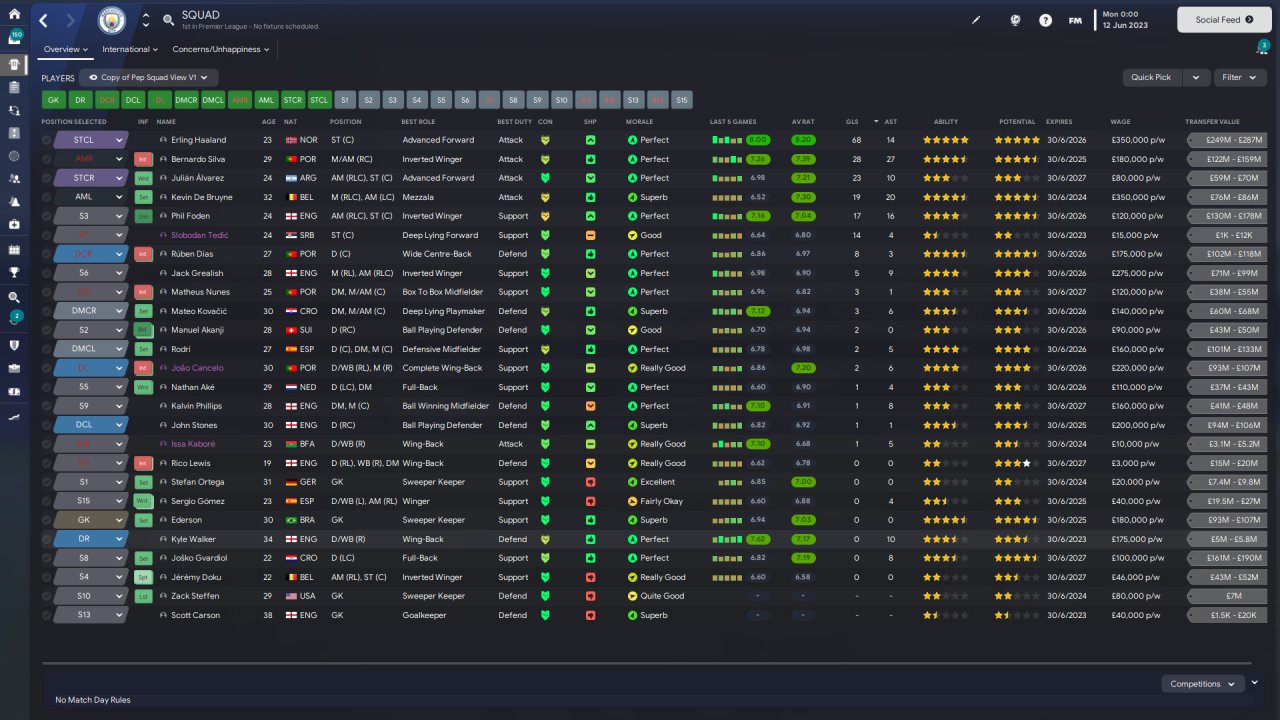Select the S1 substitute chip
The height and width of the screenshot is (720, 1280).
pyautogui.click(x=344, y=100)
